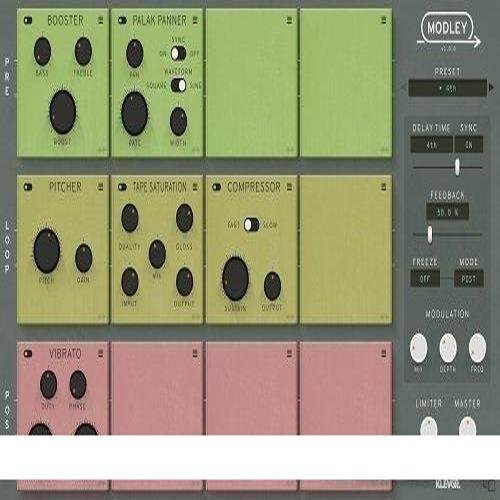The height and width of the screenshot is (500, 500).
Task: Open the Booster module menu icon
Action: click(100, 20)
